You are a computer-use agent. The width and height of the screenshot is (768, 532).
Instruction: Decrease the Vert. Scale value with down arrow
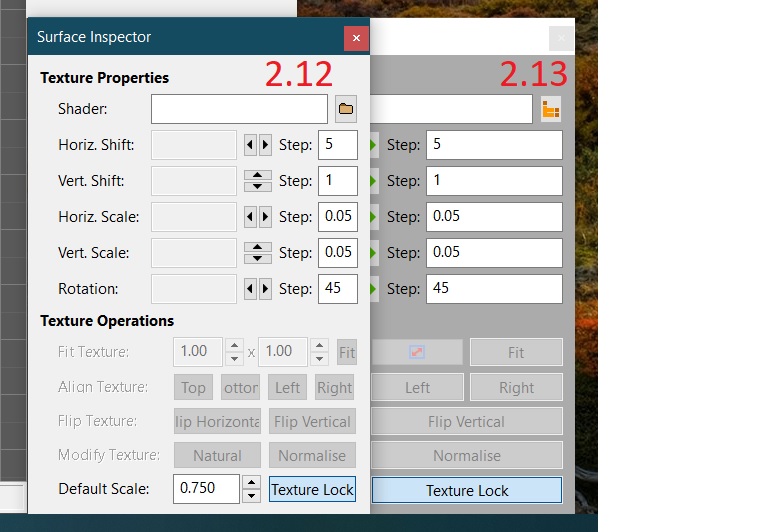[258, 259]
